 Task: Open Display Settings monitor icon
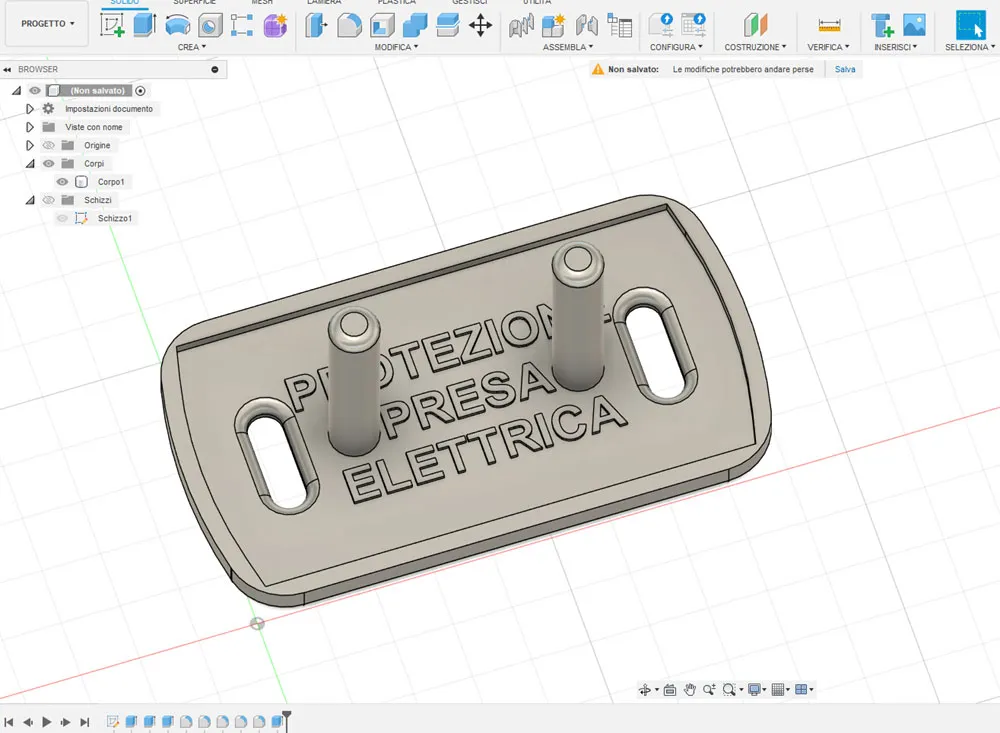click(x=754, y=690)
